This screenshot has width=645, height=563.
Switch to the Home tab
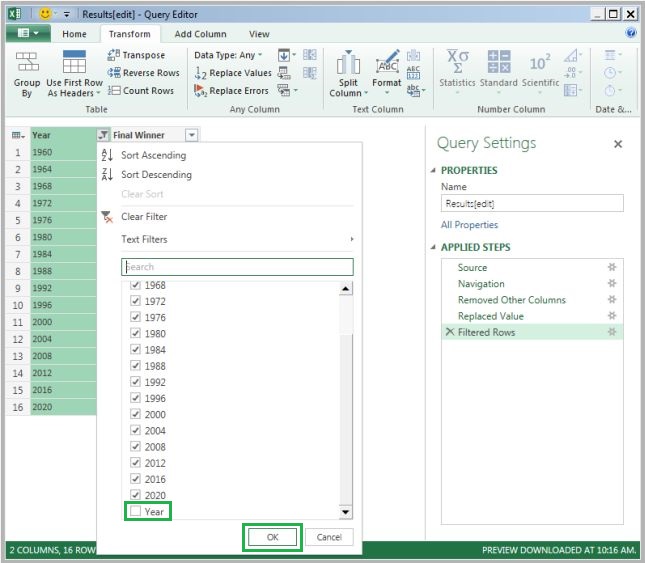[74, 34]
